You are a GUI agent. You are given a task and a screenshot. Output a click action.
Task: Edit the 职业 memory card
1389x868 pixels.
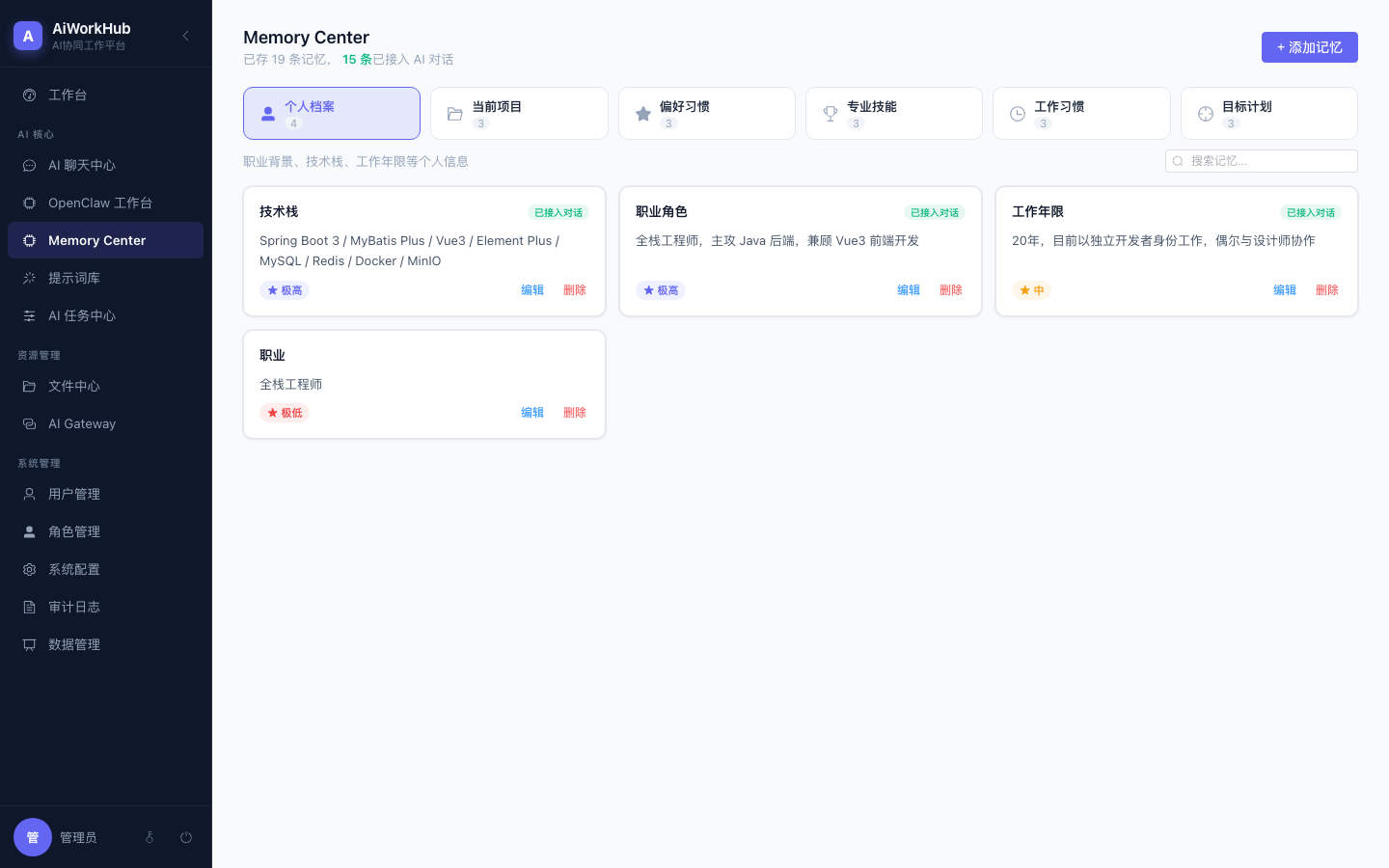tap(532, 413)
